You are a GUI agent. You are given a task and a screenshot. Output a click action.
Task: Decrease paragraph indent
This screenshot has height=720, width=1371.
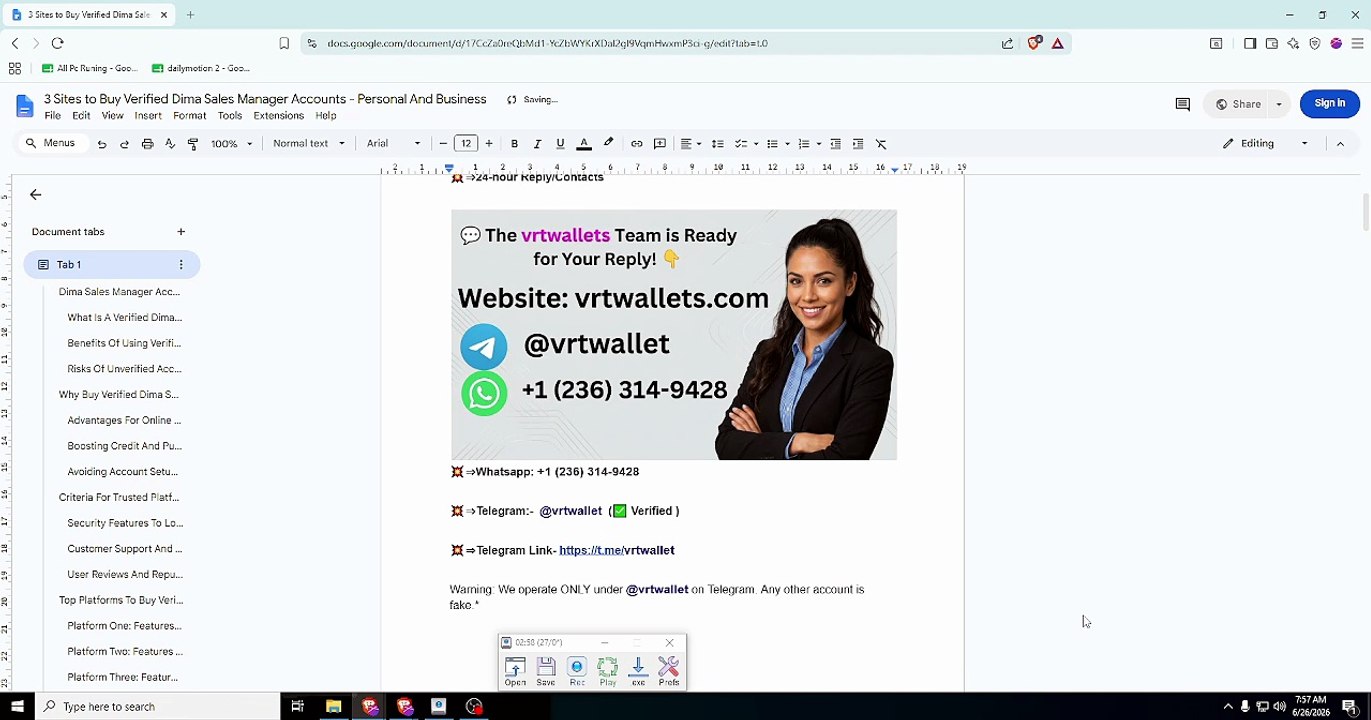pos(835,144)
